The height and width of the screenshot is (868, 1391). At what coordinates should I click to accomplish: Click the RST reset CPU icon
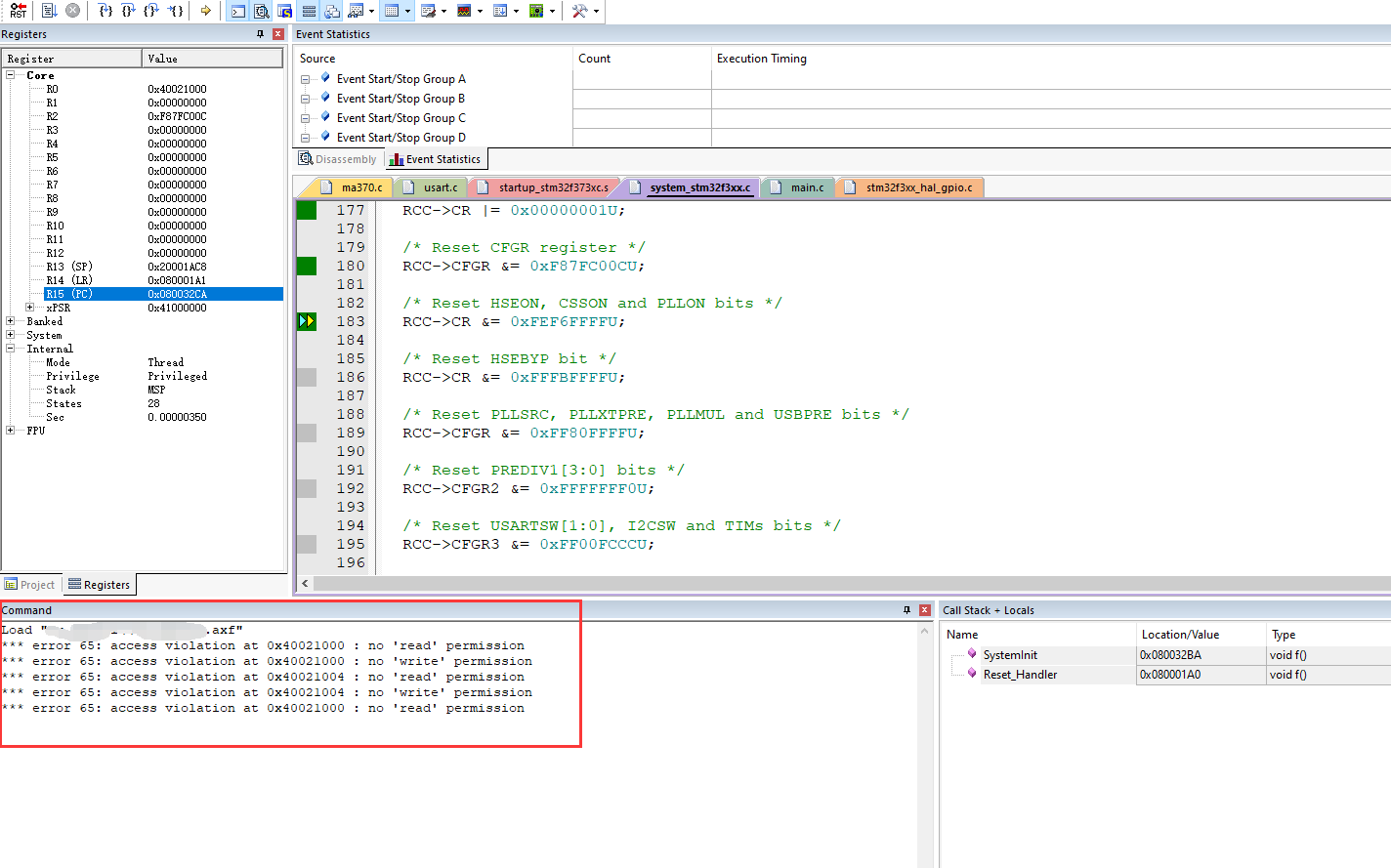(x=18, y=11)
